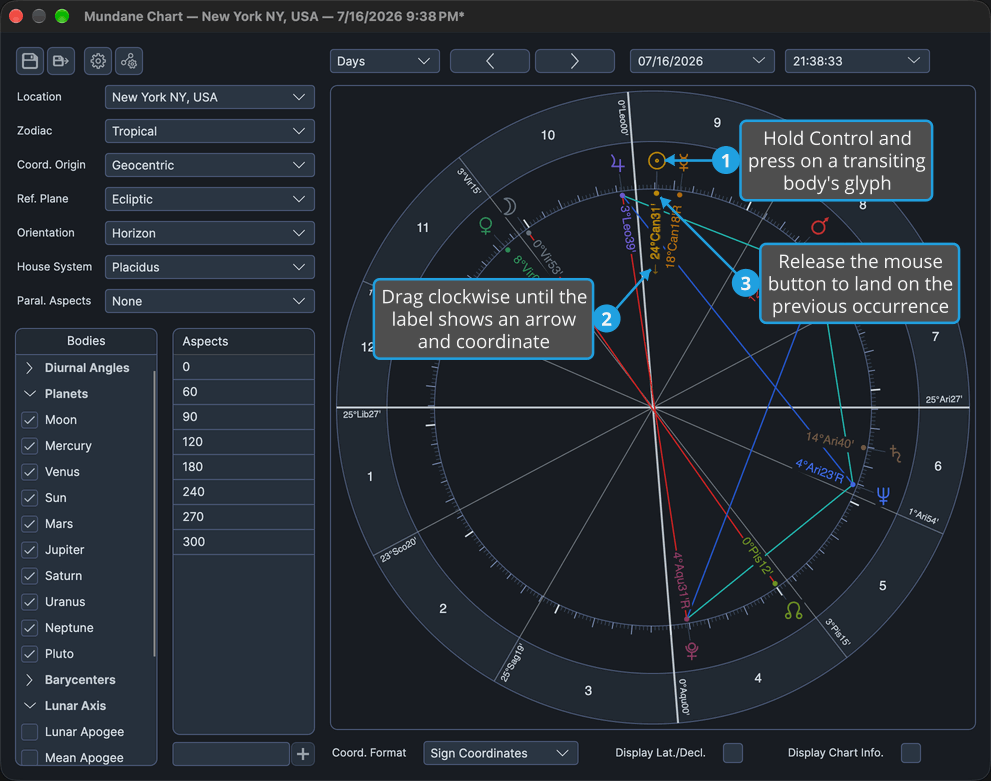
Task: Click the Bodies list scrollbar
Action: (x=154, y=512)
